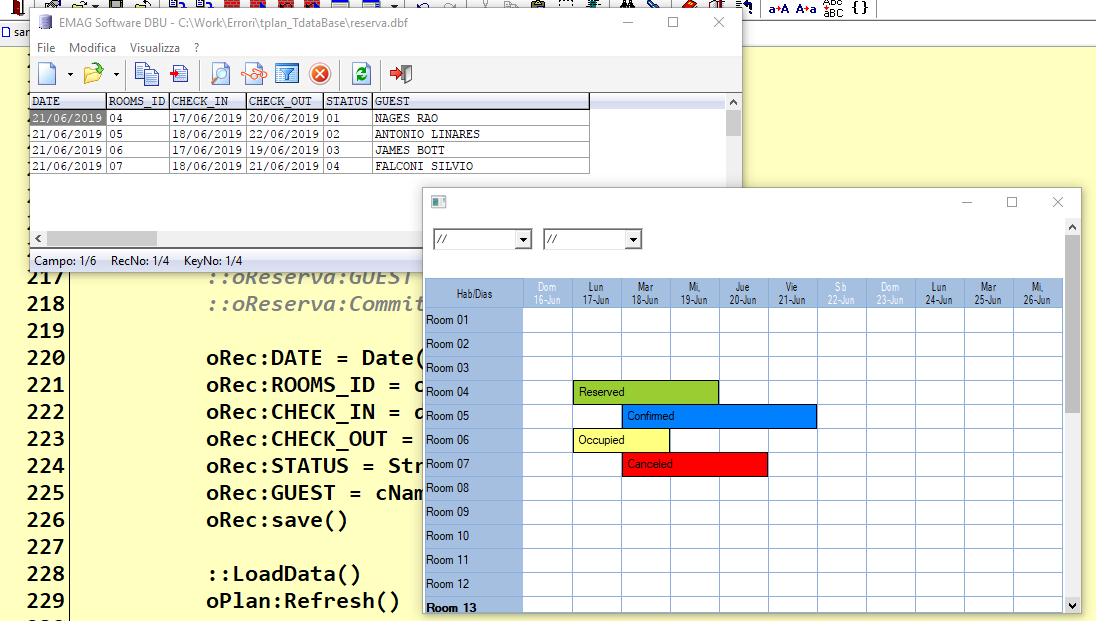Expand the new file dropdown arrow

70,74
